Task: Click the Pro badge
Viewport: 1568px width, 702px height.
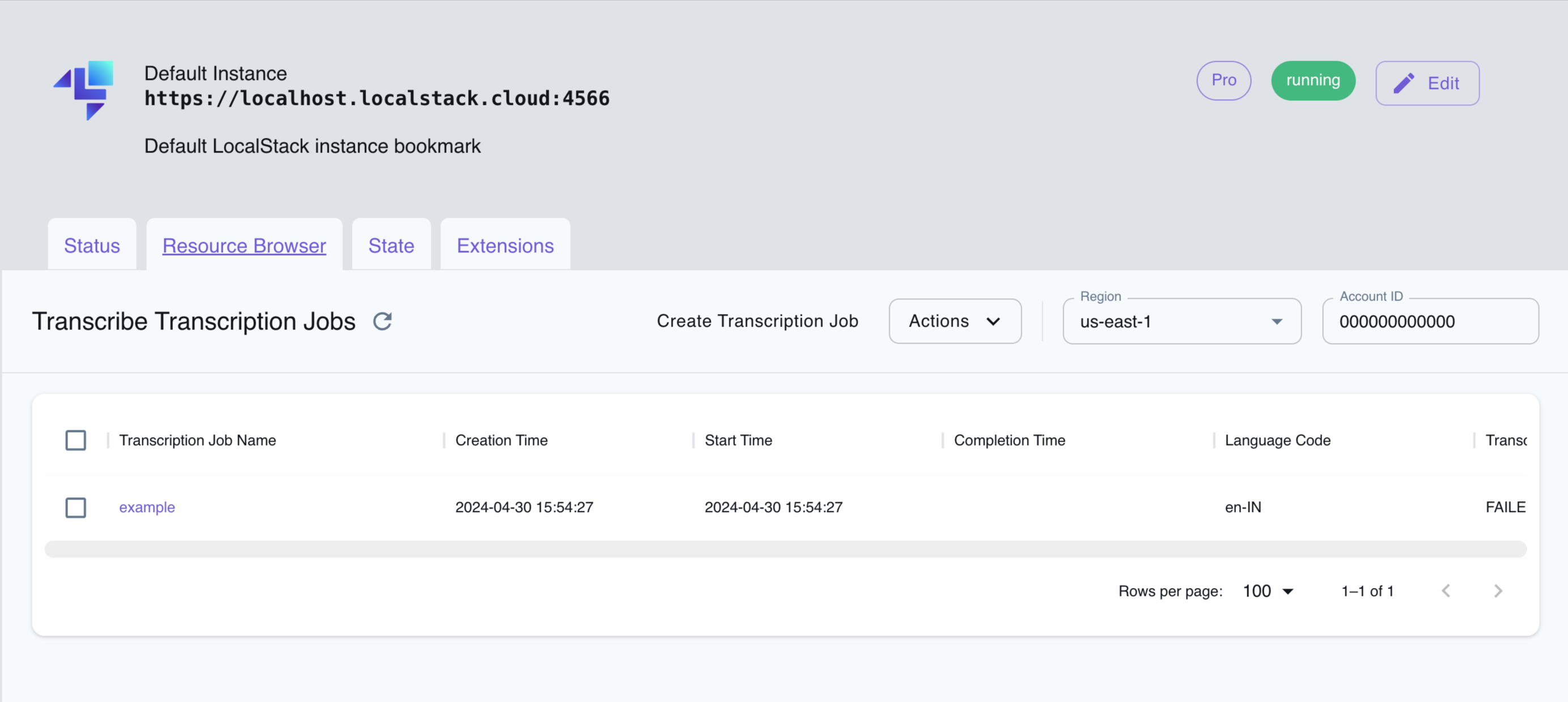Action: point(1223,80)
